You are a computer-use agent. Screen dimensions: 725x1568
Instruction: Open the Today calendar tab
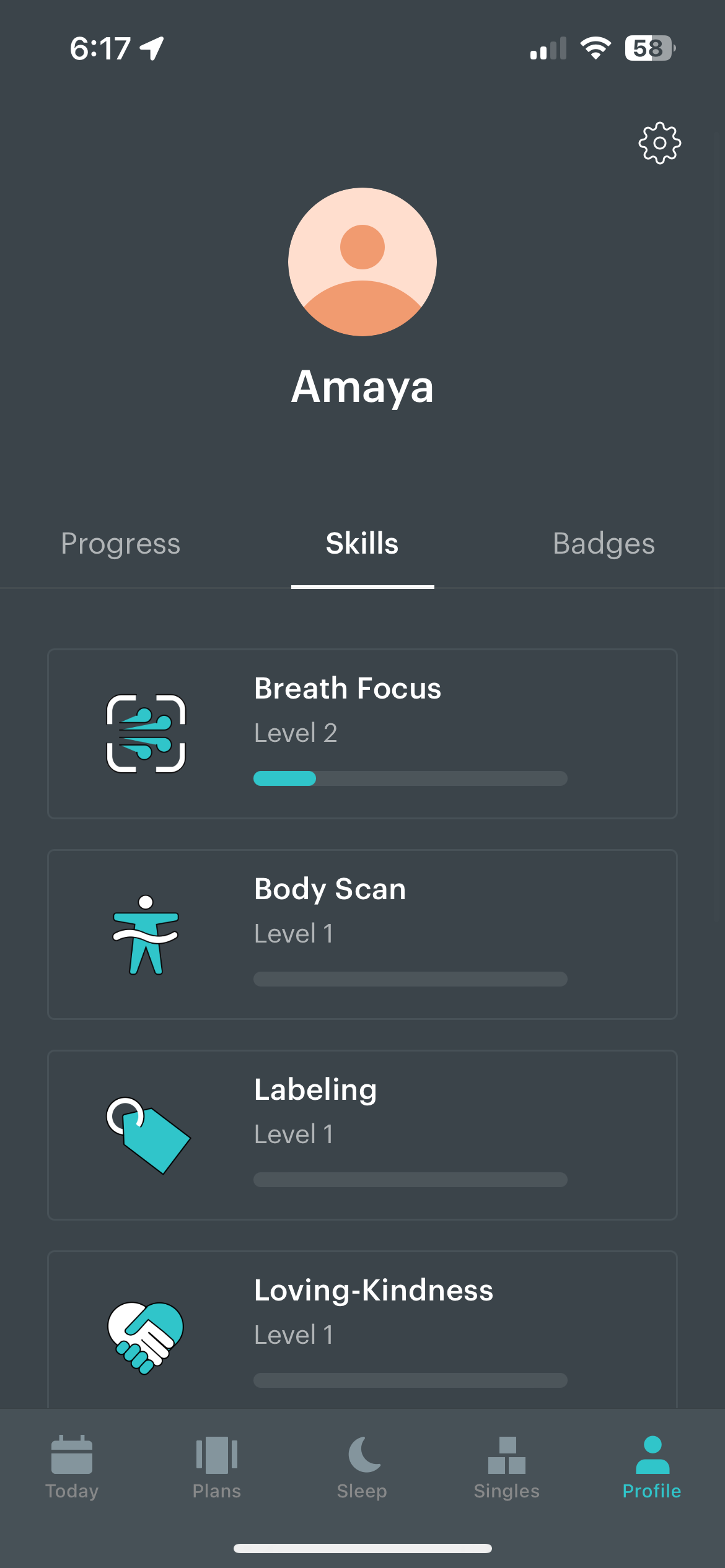(x=72, y=1467)
